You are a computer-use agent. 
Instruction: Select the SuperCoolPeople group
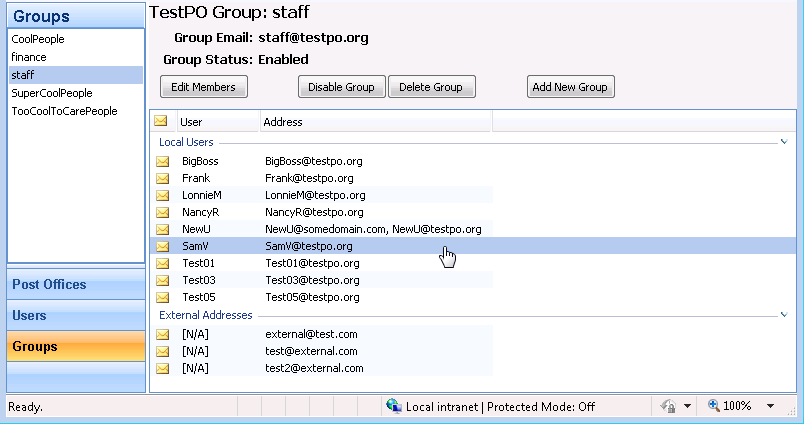coord(76,93)
